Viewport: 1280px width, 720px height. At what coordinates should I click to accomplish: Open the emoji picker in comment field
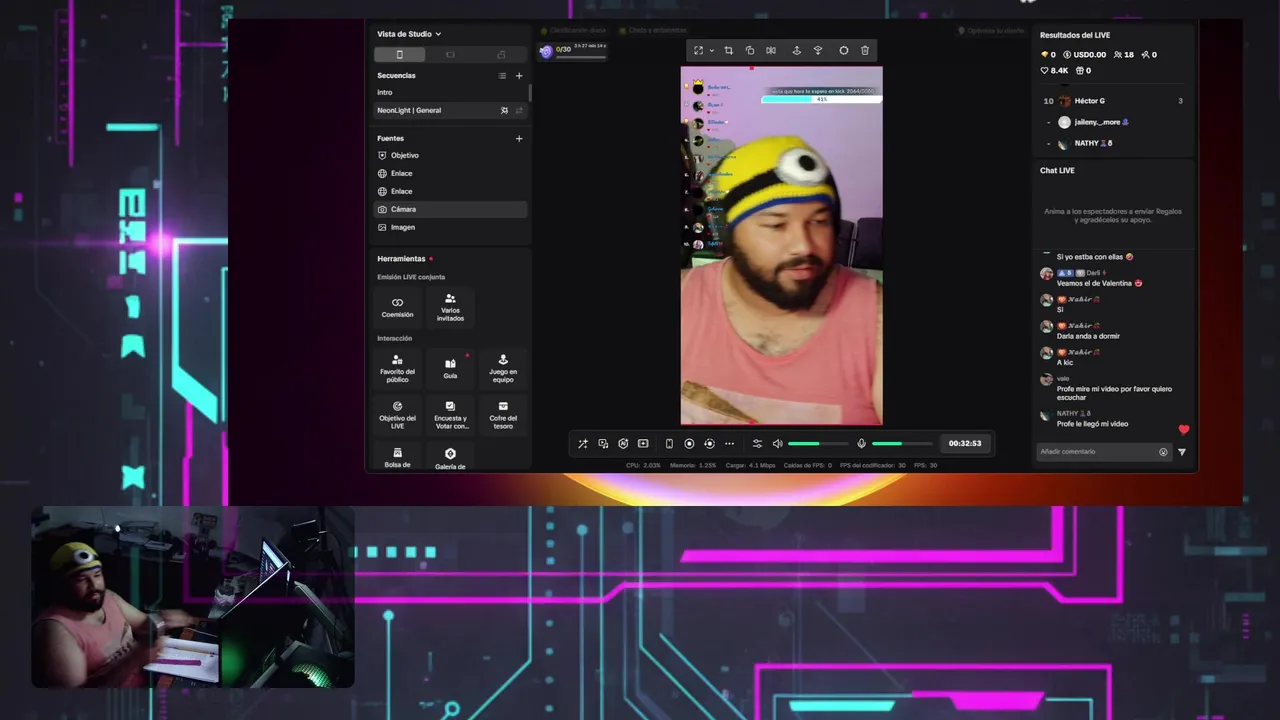pyautogui.click(x=1163, y=452)
